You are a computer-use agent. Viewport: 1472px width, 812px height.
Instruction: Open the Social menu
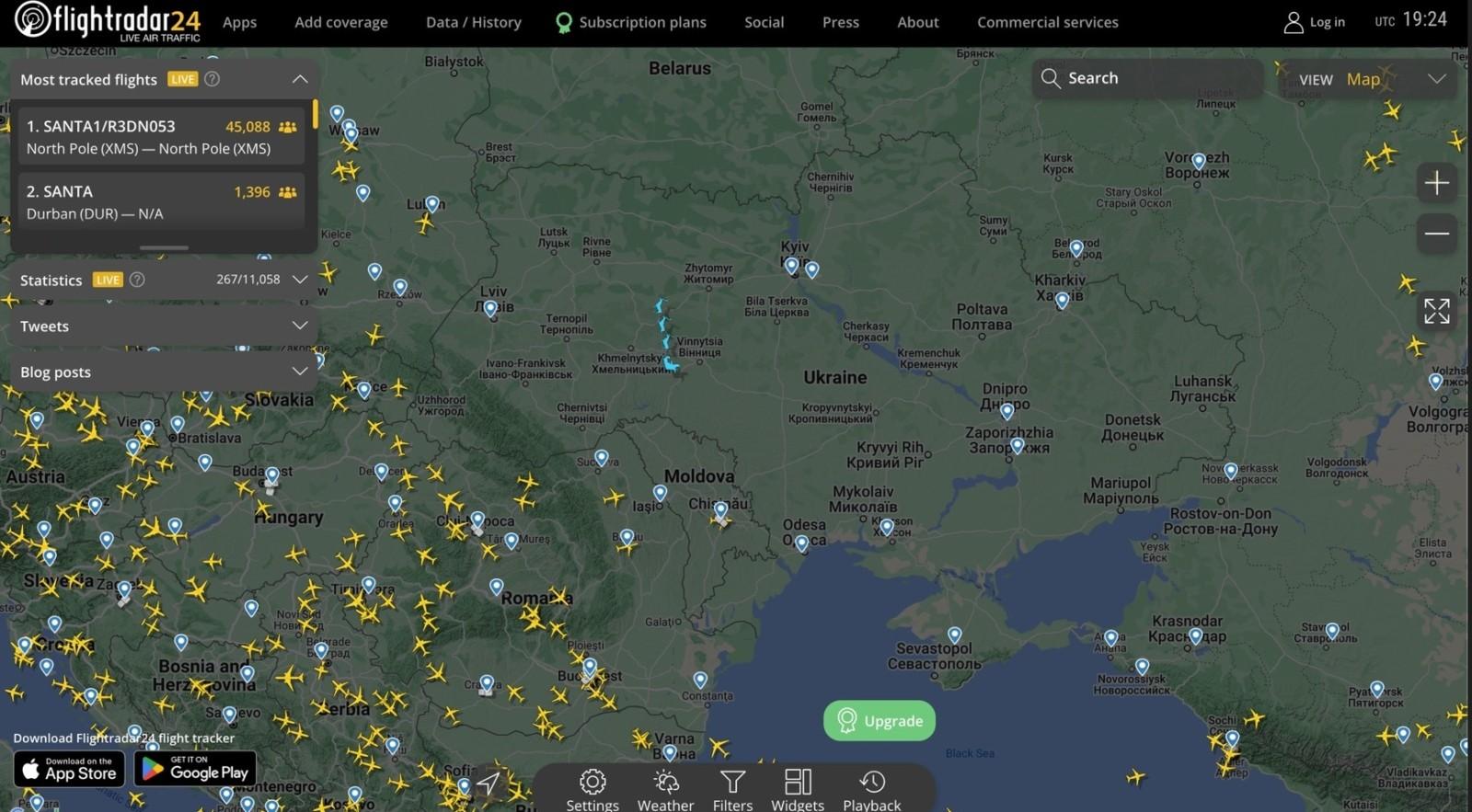coord(764,22)
